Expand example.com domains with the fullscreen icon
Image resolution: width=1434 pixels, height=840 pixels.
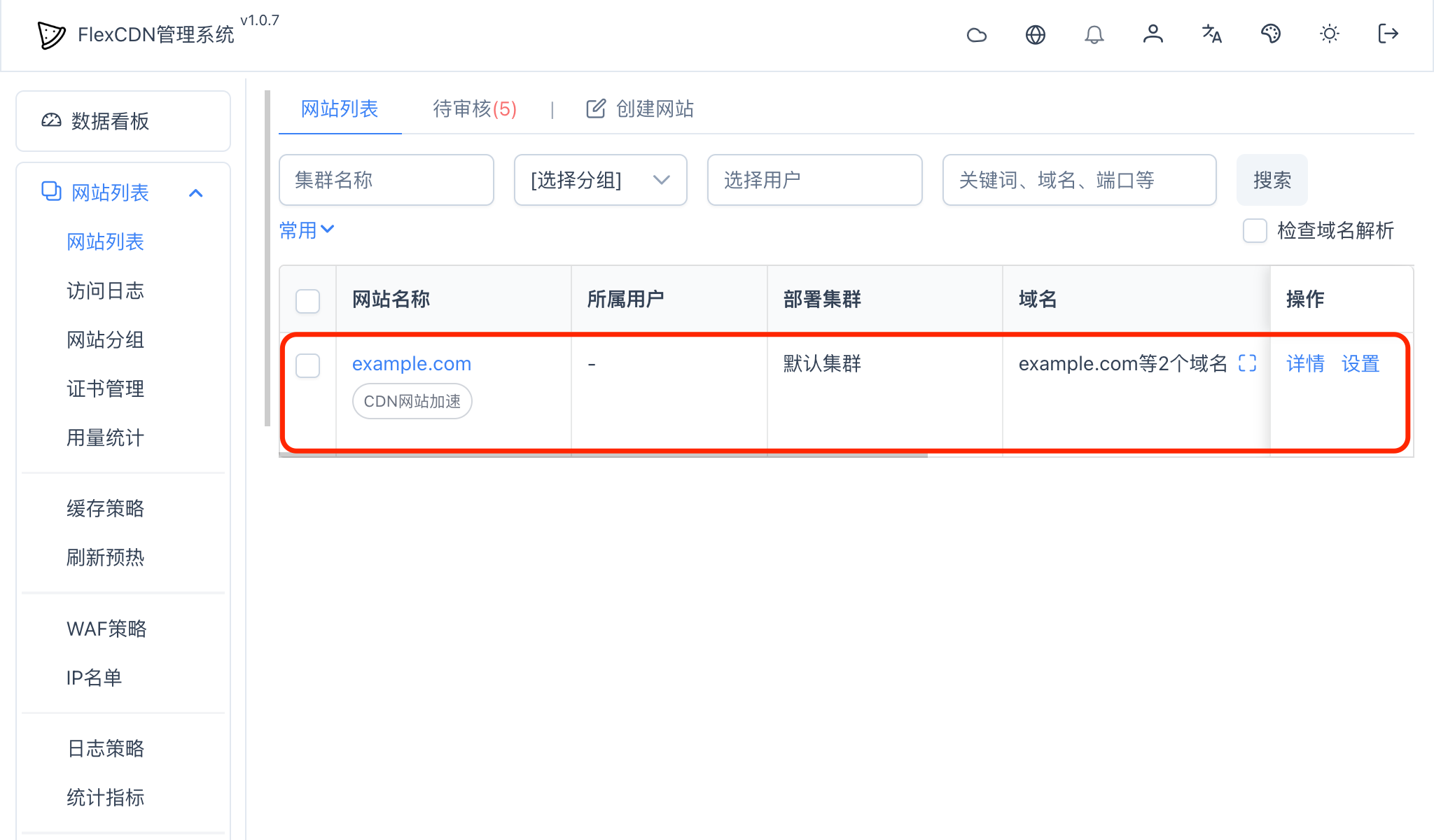click(x=1248, y=364)
